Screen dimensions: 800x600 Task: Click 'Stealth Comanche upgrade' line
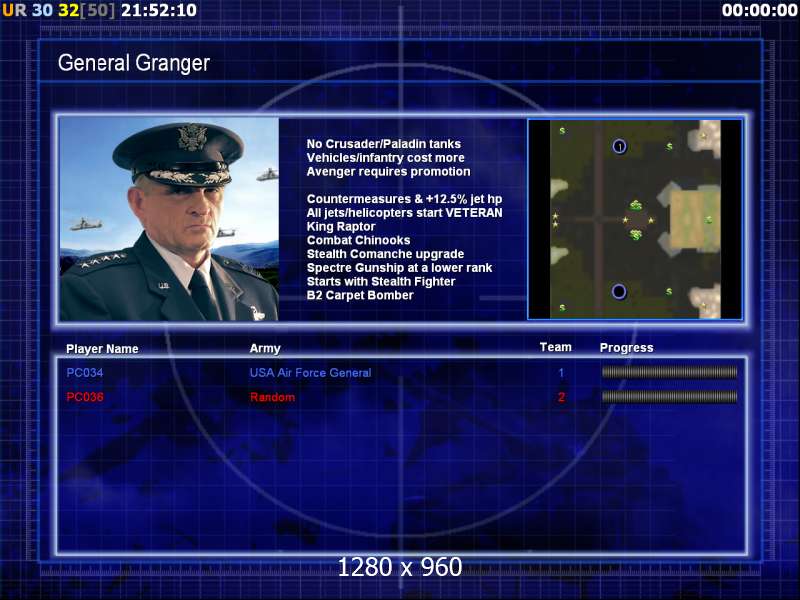click(x=385, y=254)
